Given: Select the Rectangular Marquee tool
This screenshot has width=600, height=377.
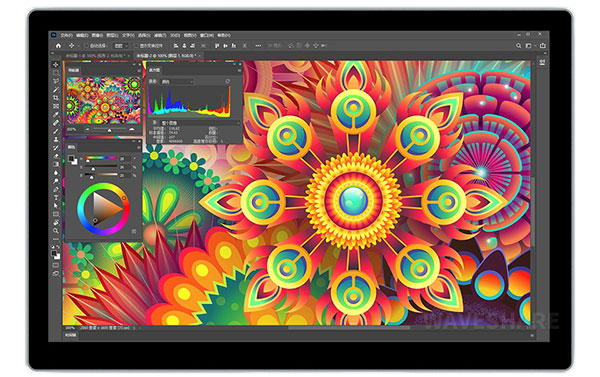Looking at the screenshot, I should click(56, 73).
